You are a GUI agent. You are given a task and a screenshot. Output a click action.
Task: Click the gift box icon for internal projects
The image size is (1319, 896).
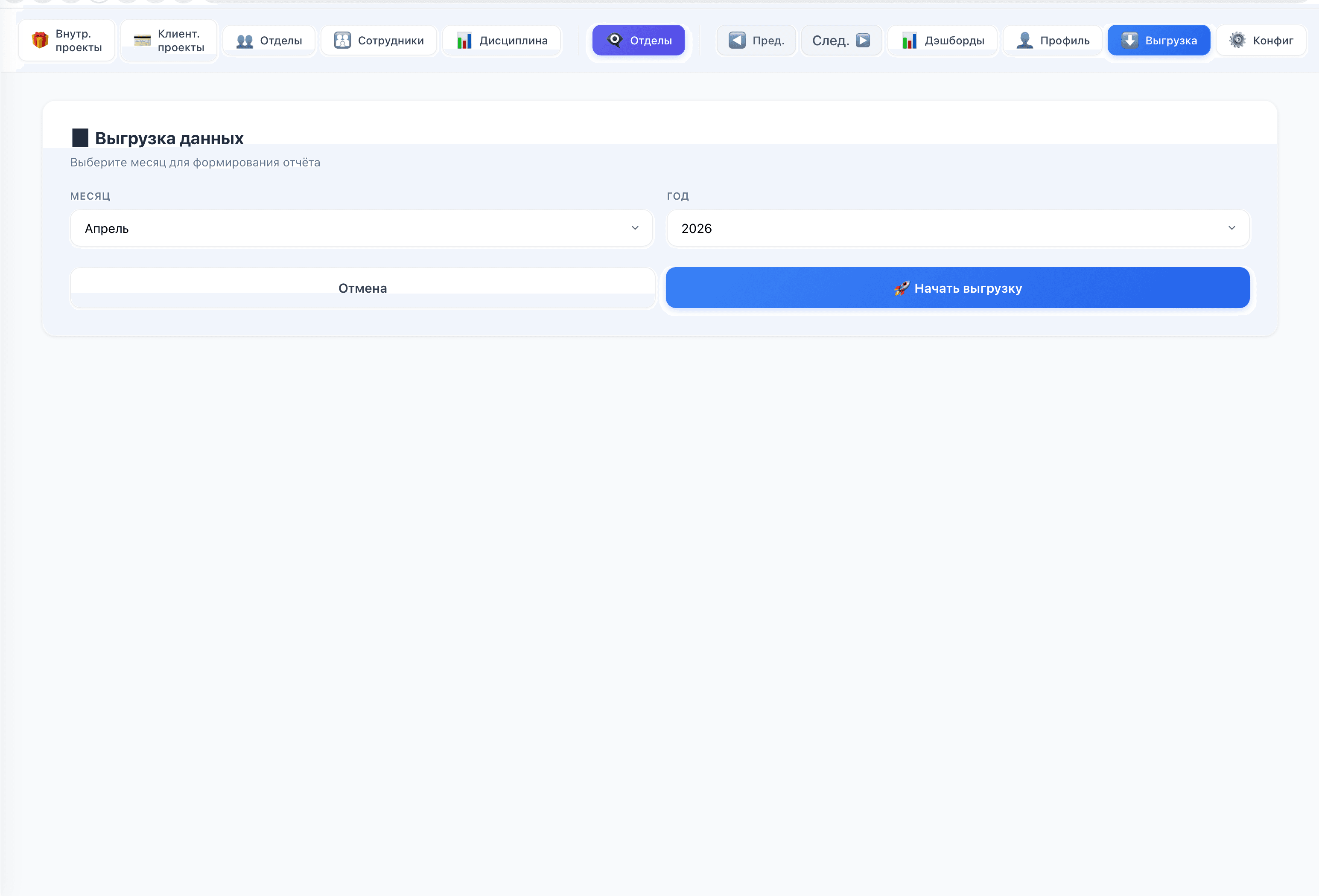pyautogui.click(x=40, y=40)
